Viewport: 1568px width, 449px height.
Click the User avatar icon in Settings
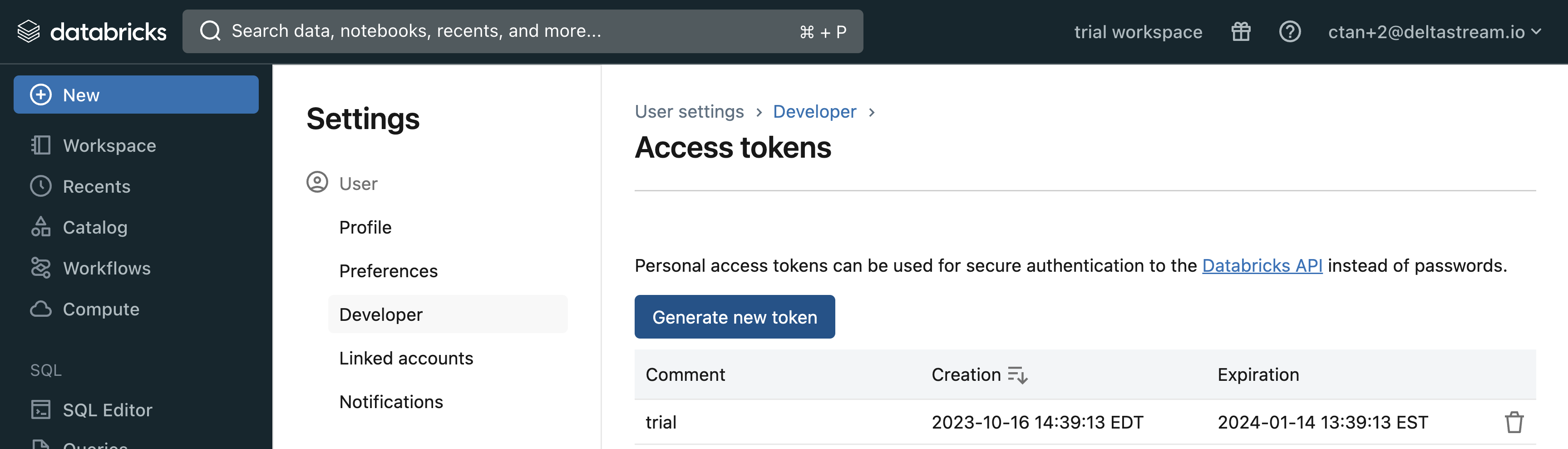tap(317, 183)
